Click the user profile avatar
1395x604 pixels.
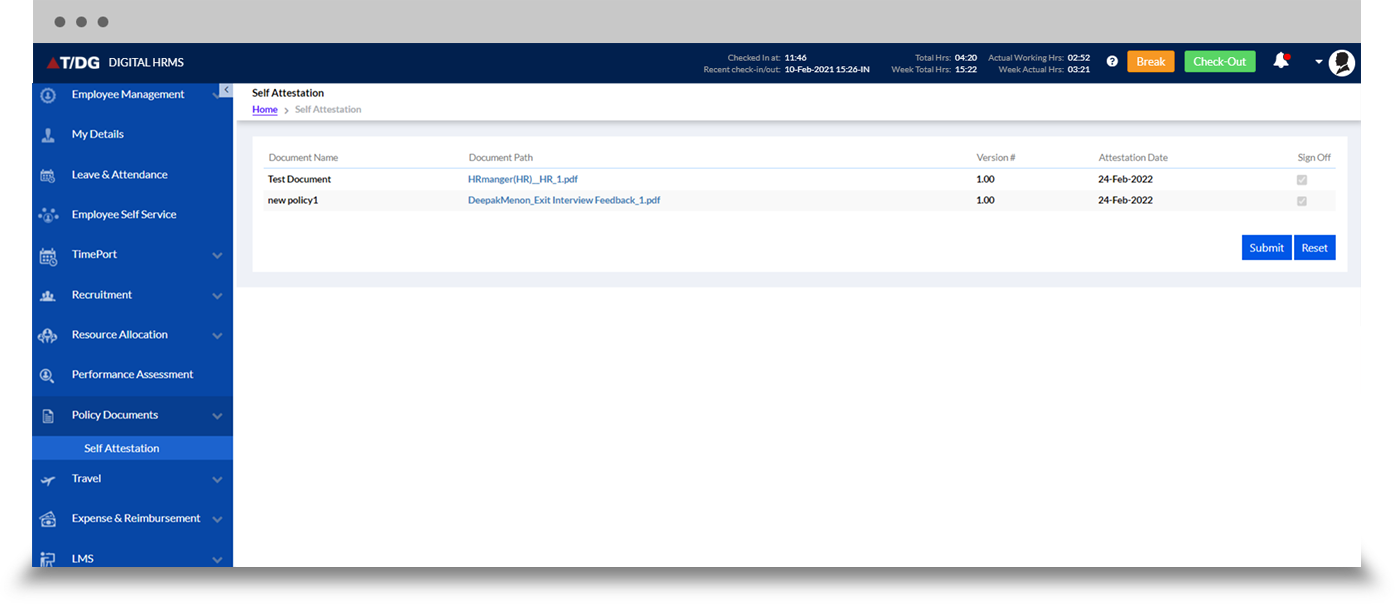coord(1342,62)
